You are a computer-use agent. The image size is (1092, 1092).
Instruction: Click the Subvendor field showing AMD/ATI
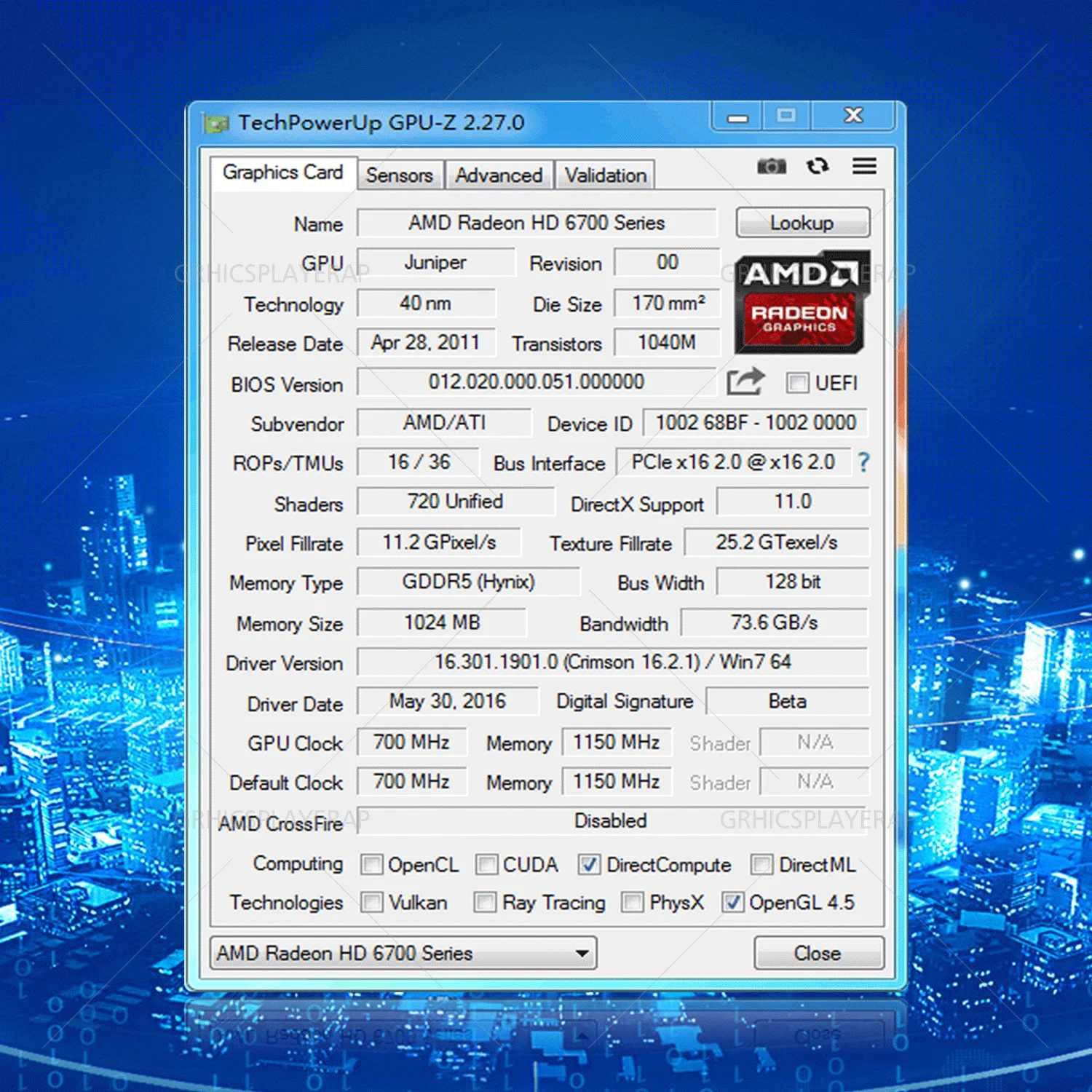point(444,422)
